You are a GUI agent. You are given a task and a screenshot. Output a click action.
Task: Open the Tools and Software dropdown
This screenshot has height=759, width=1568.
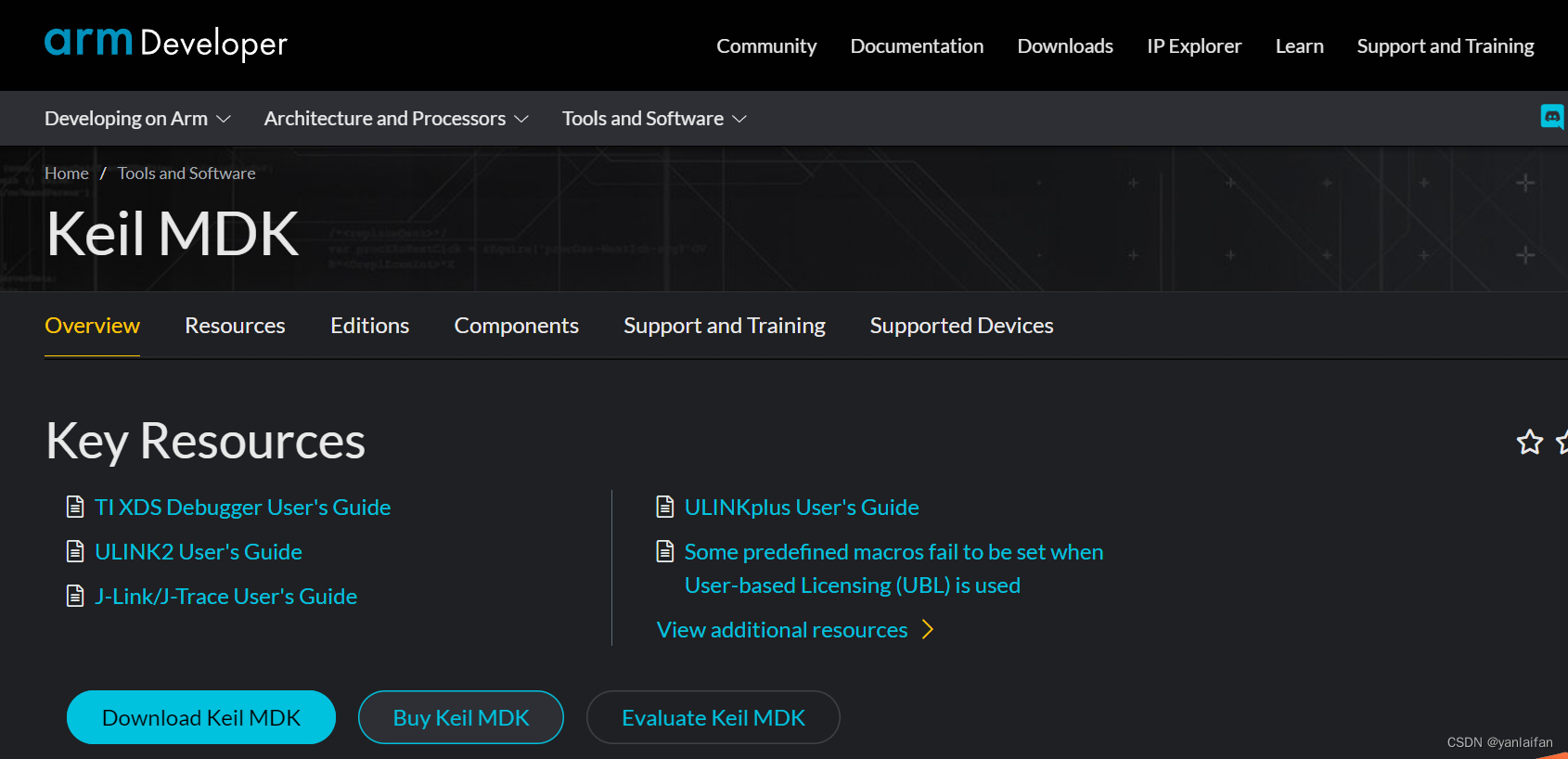tap(653, 119)
